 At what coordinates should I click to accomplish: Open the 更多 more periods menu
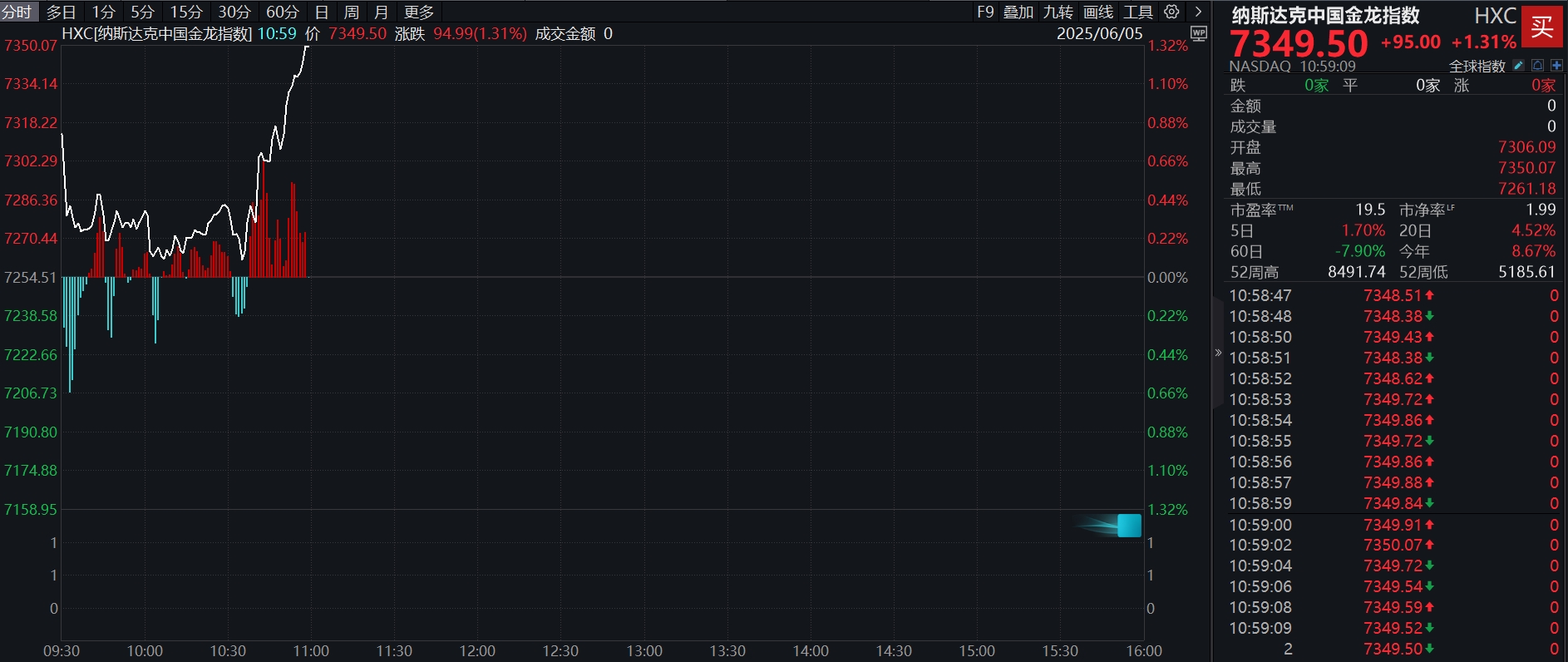coord(419,12)
